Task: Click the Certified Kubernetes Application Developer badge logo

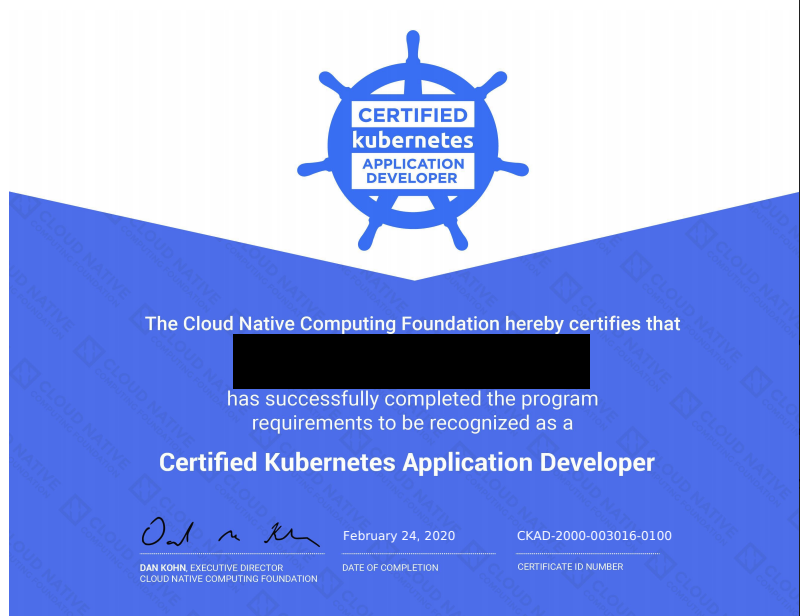Action: [x=413, y=141]
